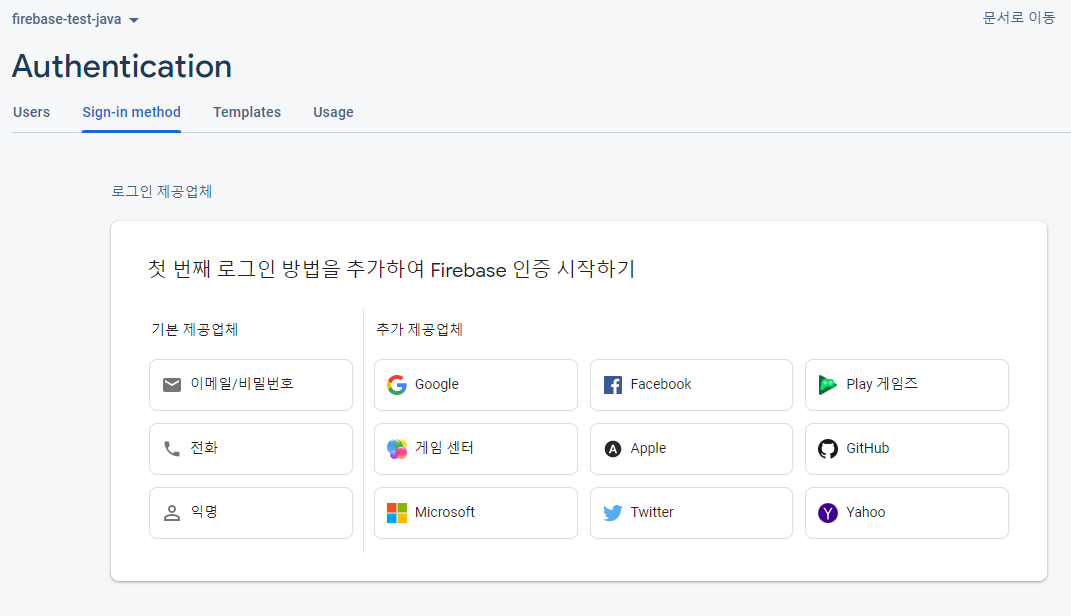Go to the Usage tab
1071x616 pixels.
click(333, 112)
